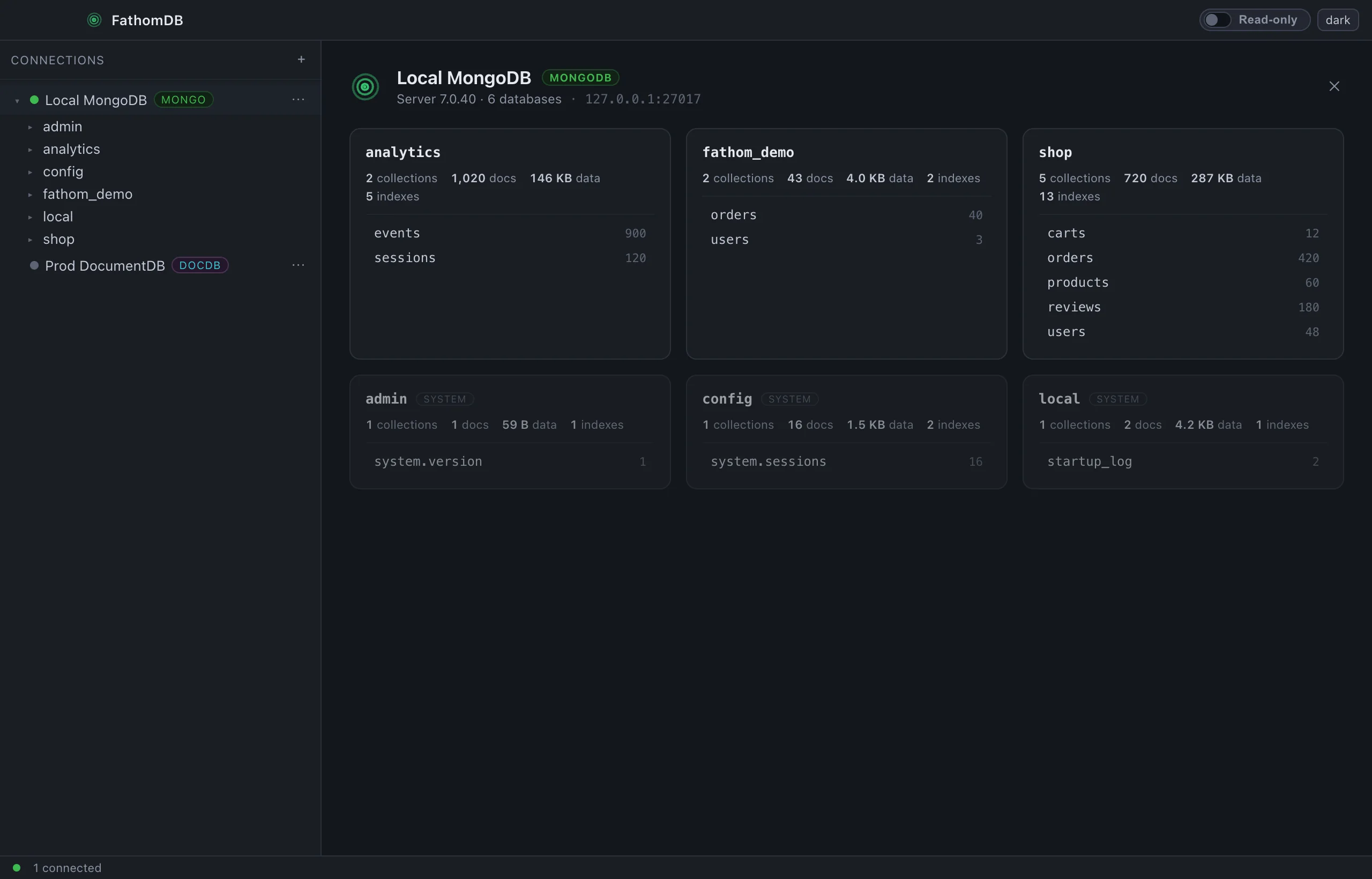Click the CONNECTIONS sidebar heading
1372x879 pixels.
click(58, 60)
